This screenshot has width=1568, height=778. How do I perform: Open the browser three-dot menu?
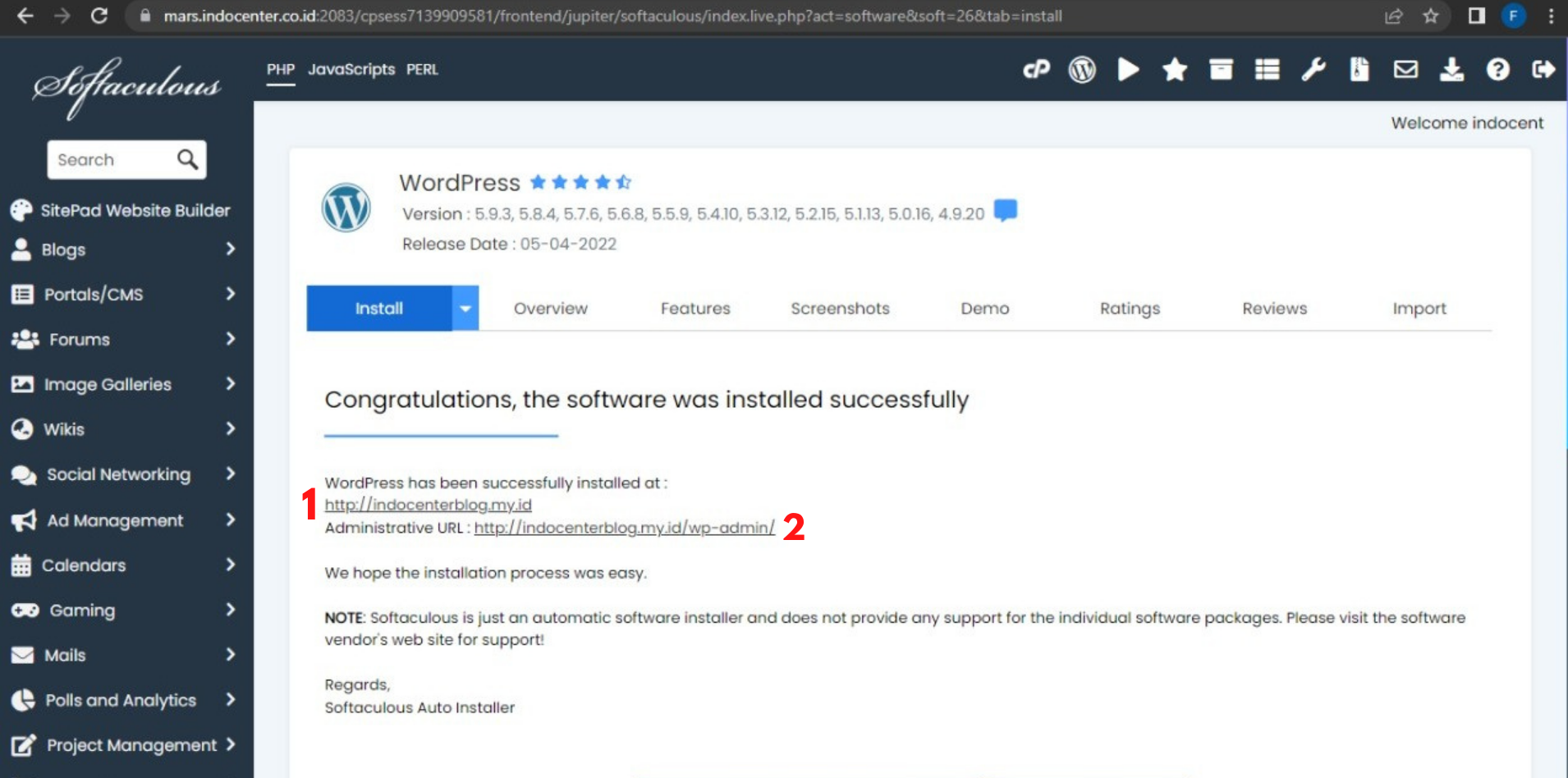(x=1551, y=16)
